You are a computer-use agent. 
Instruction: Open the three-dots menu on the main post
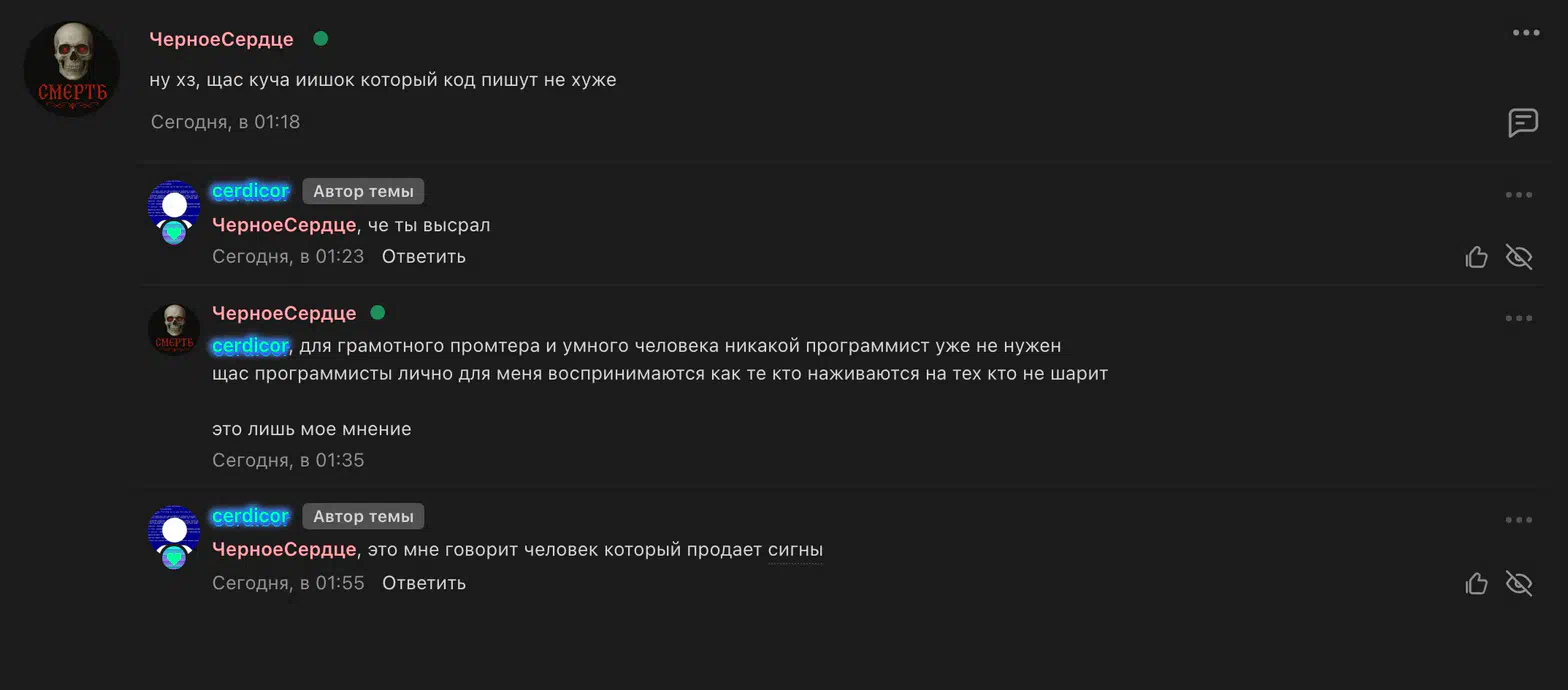[1525, 33]
